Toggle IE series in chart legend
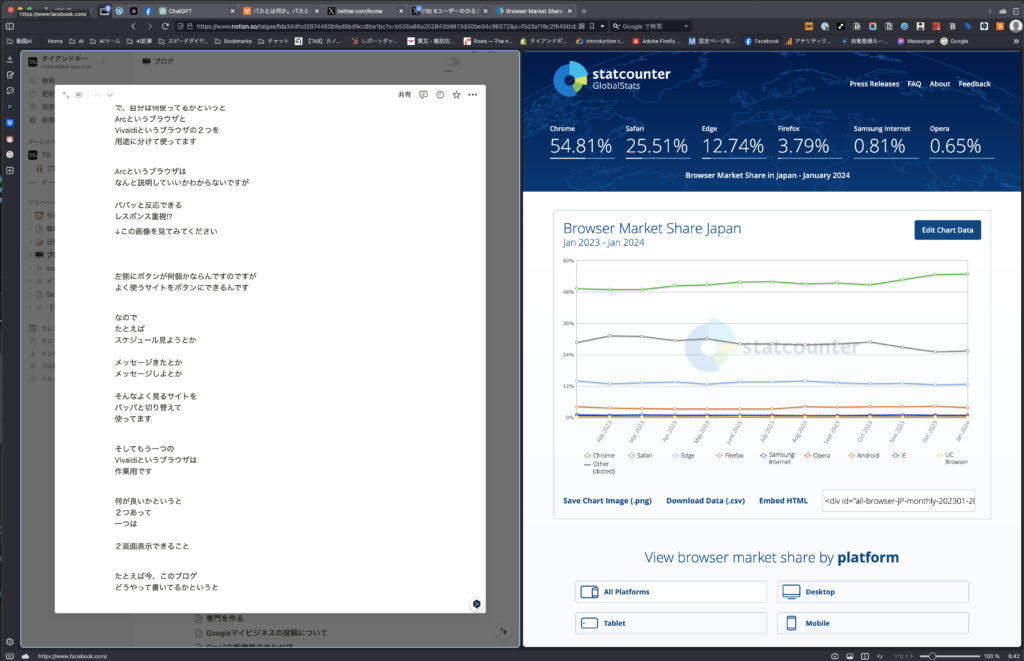 [899, 455]
